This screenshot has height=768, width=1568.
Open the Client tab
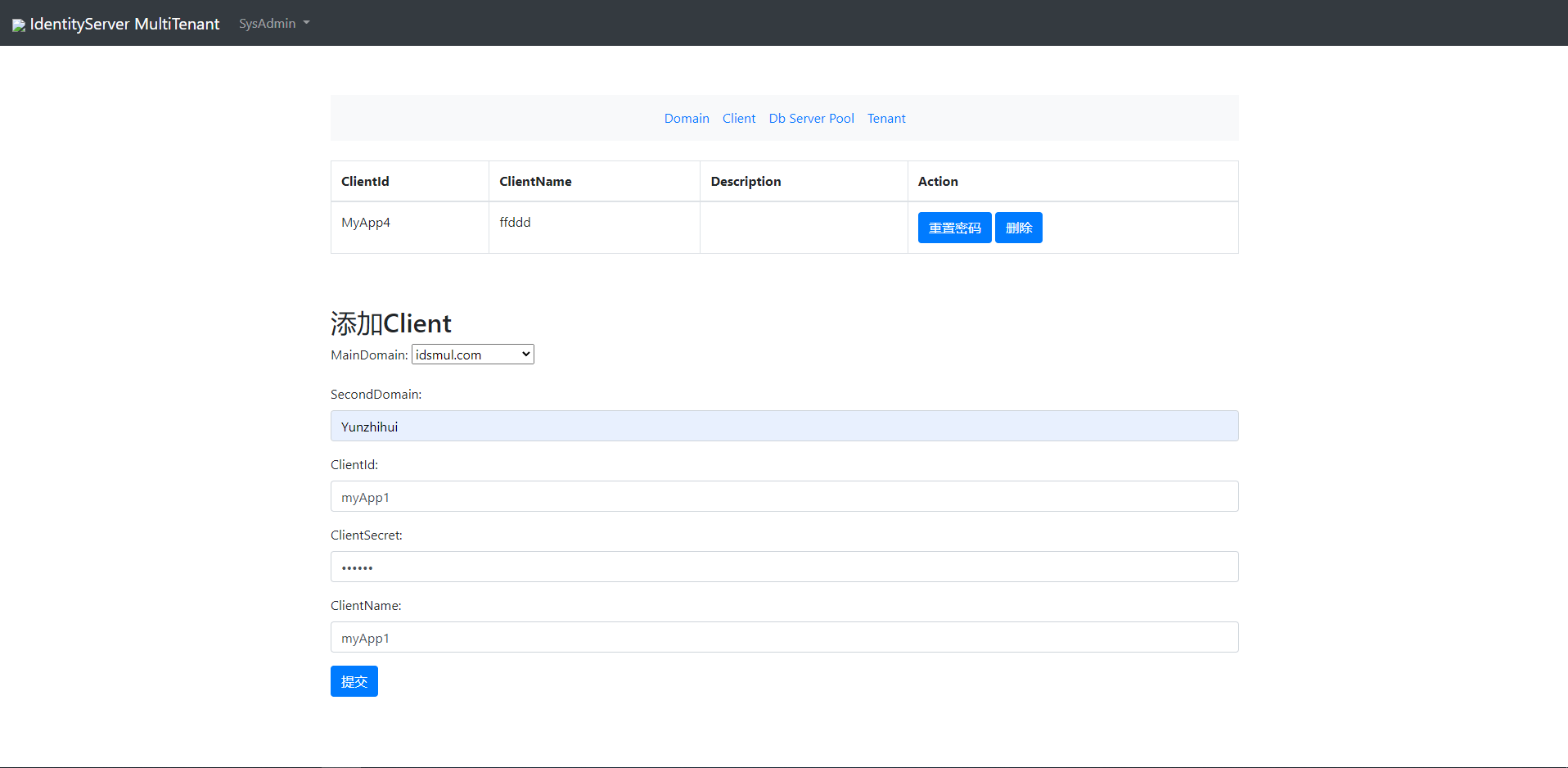739,119
